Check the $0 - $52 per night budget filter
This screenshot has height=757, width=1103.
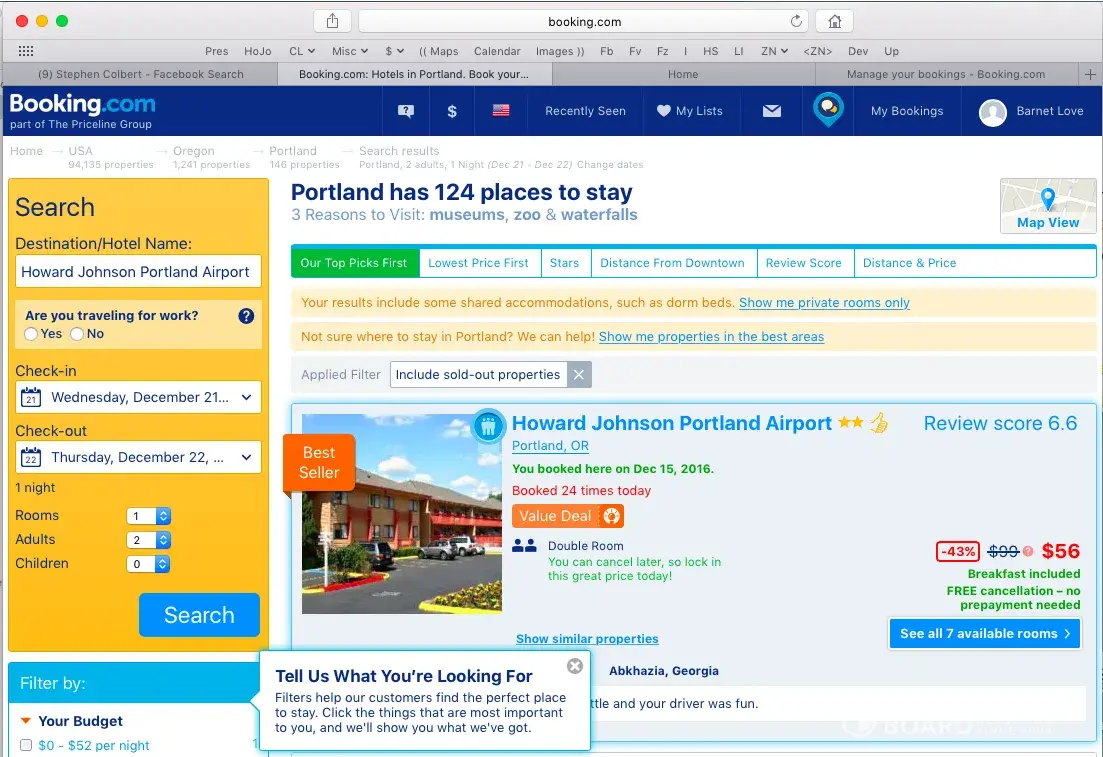(x=26, y=745)
